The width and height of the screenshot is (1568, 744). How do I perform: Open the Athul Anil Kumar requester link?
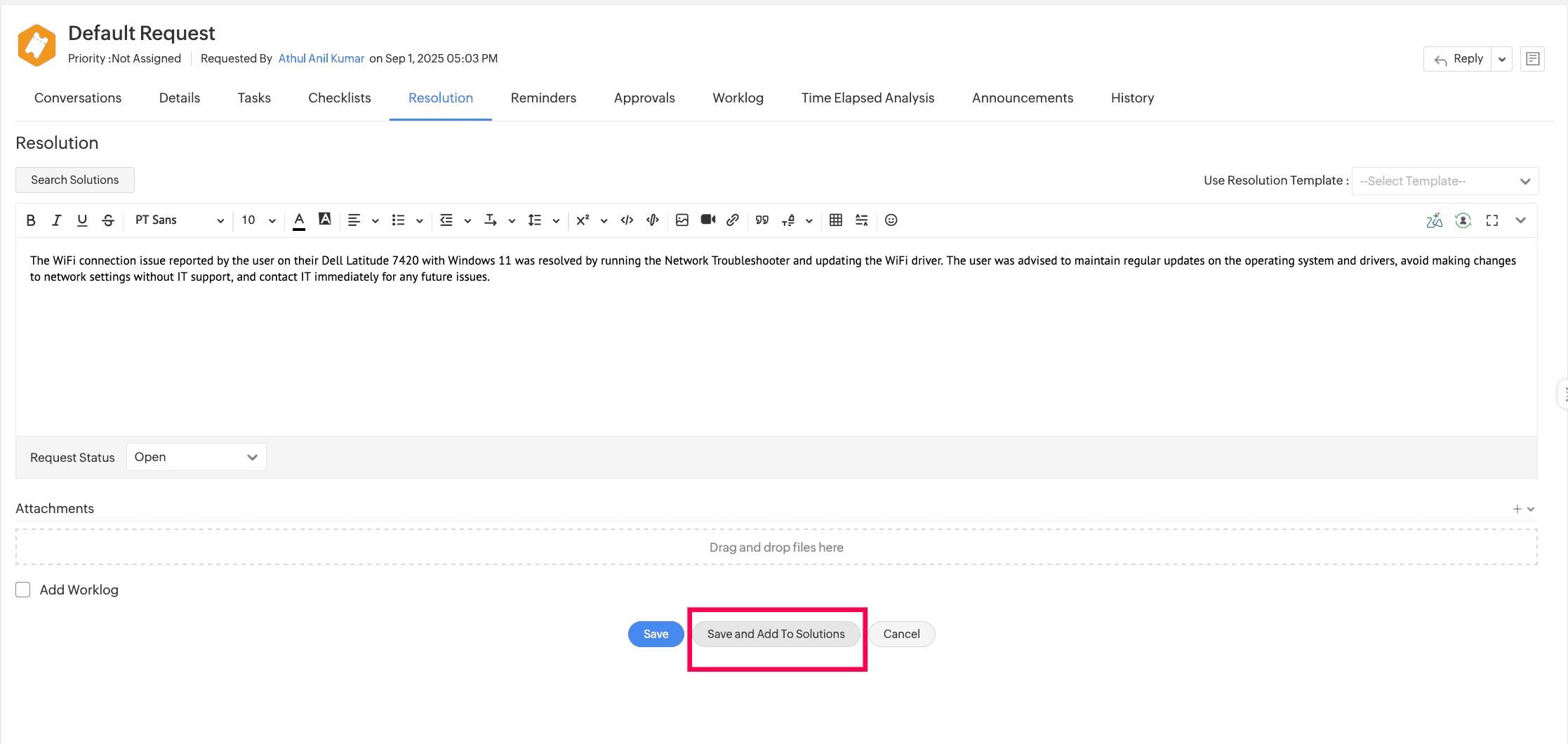321,58
